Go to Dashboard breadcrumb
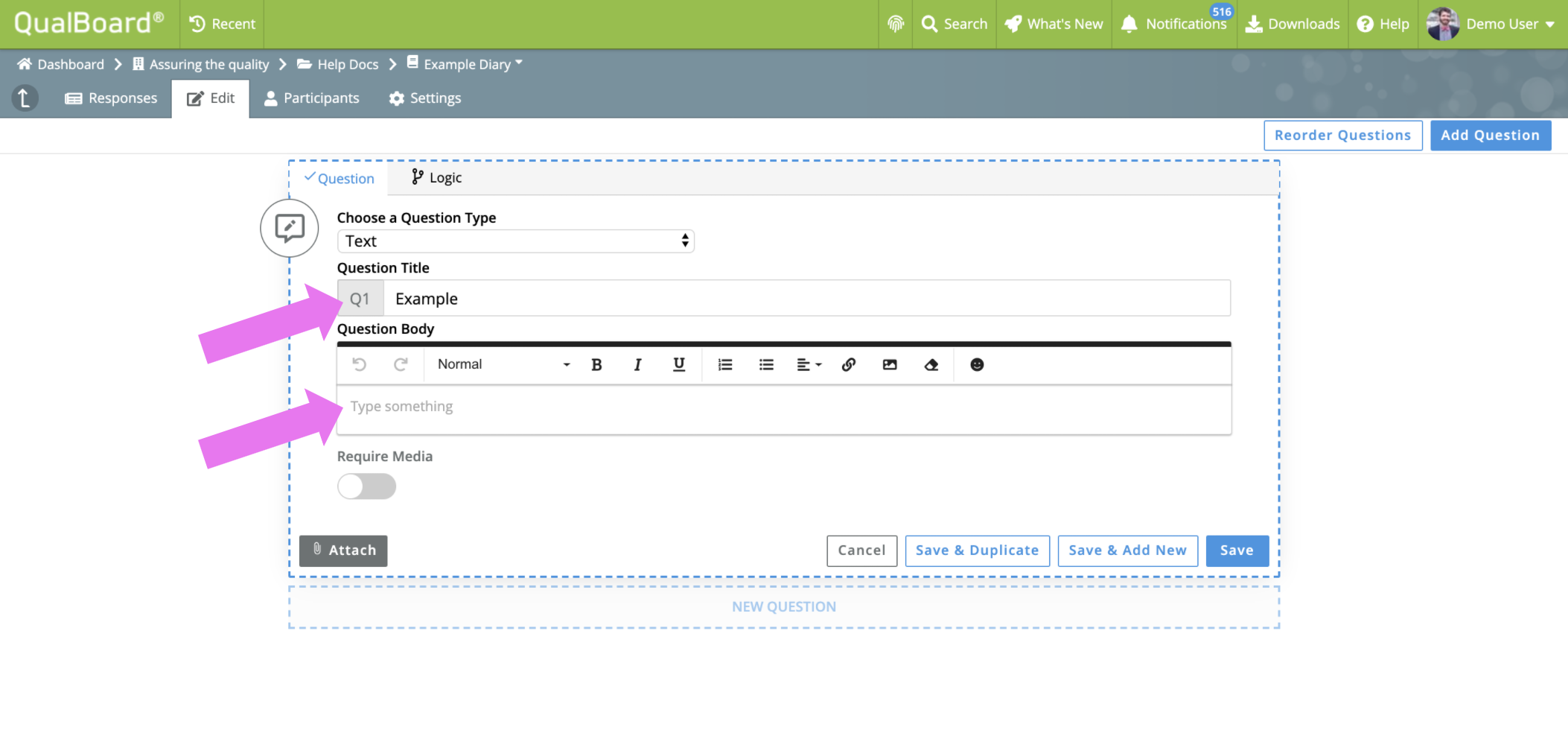 pos(61,64)
